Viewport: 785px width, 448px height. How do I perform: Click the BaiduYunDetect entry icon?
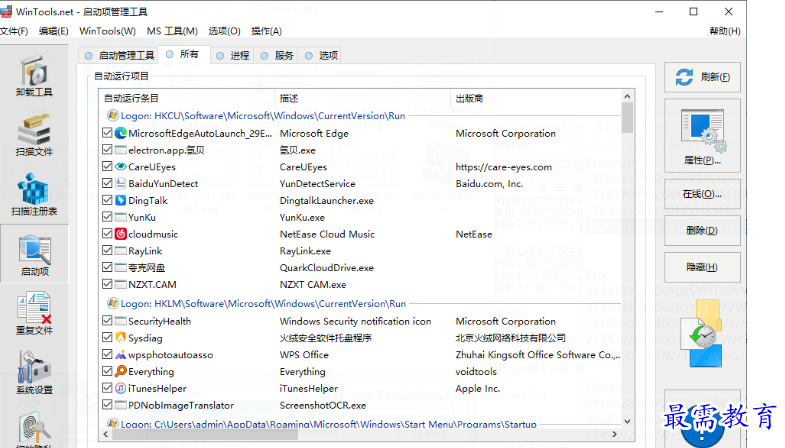pyautogui.click(x=121, y=183)
